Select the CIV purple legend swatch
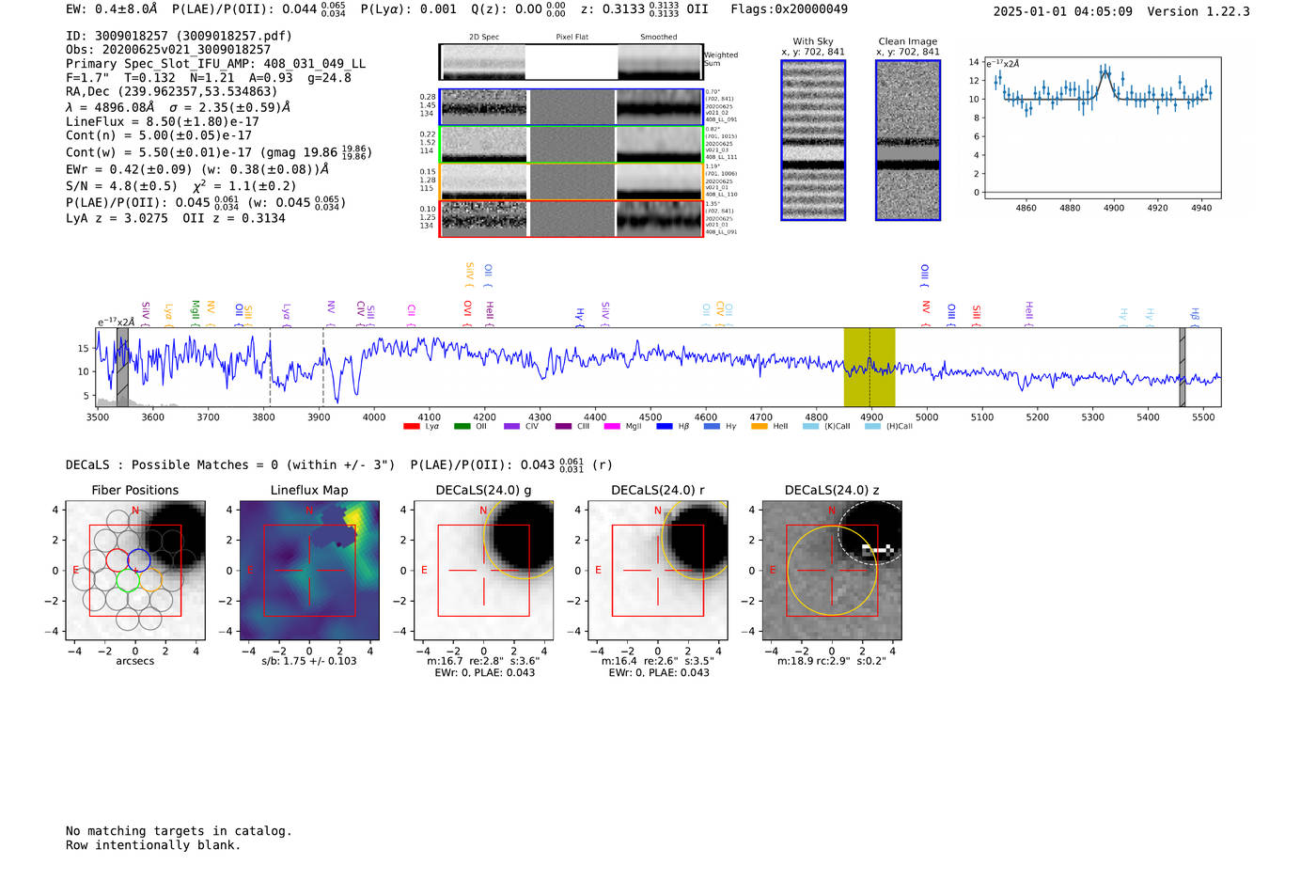The width and height of the screenshot is (1316, 896). pyautogui.click(x=511, y=426)
